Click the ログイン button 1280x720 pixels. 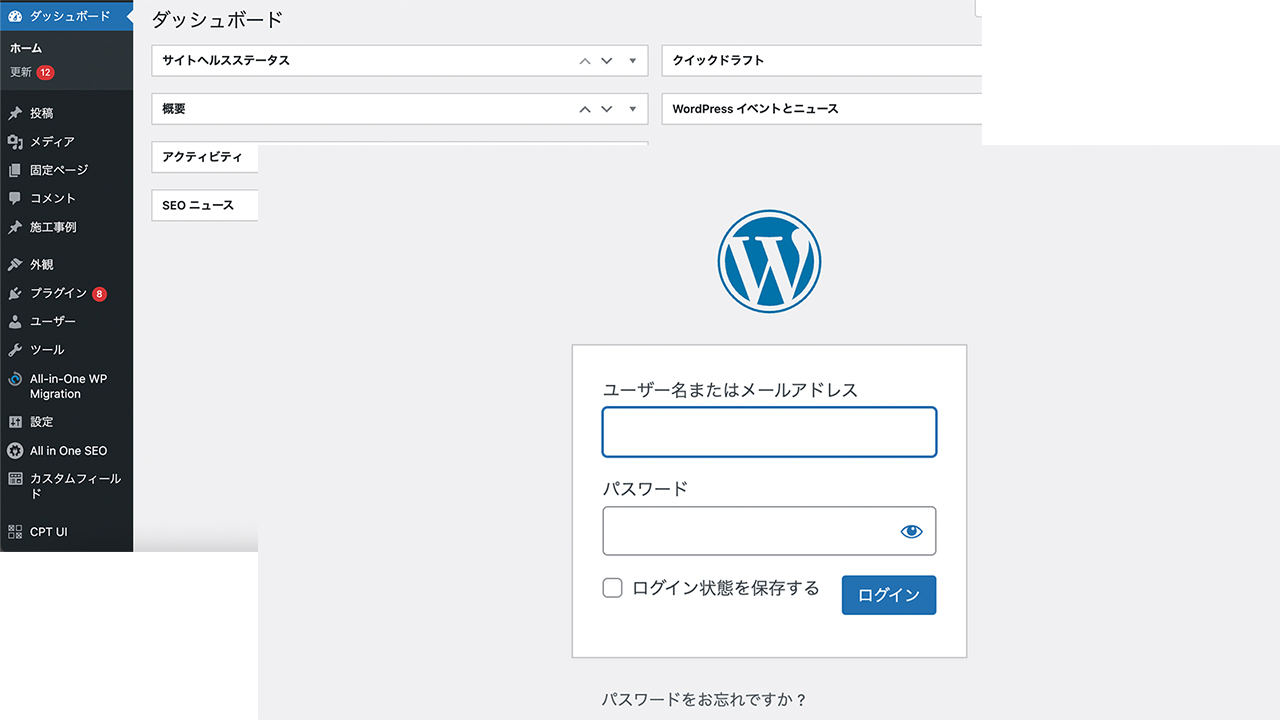(889, 595)
